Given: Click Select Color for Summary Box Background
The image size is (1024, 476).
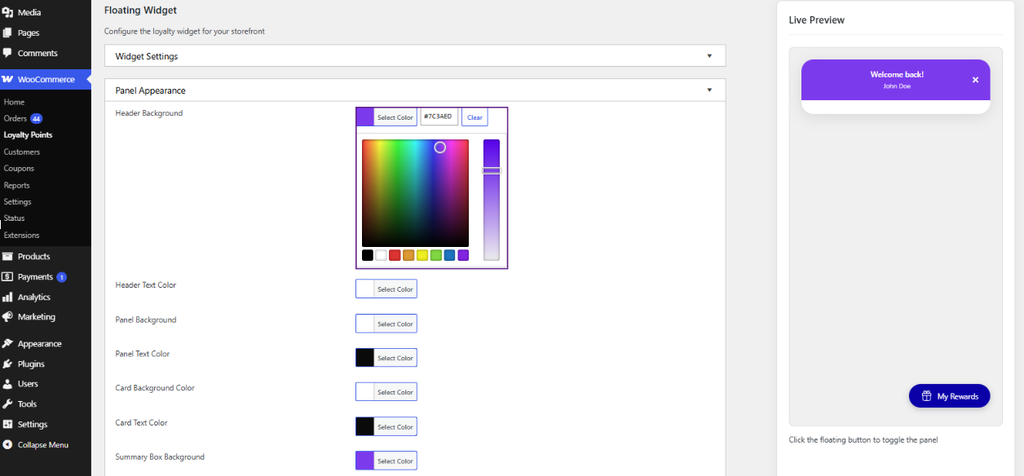Looking at the screenshot, I should coord(395,460).
